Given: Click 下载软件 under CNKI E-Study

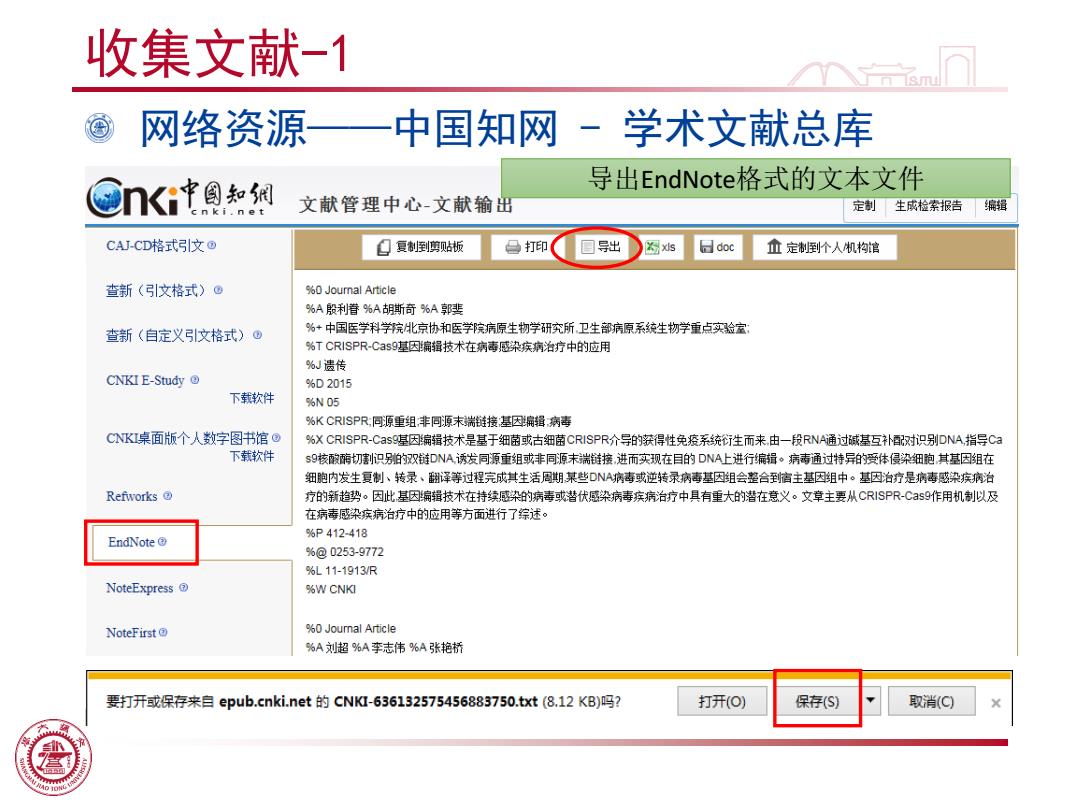Looking at the screenshot, I should point(251,398).
